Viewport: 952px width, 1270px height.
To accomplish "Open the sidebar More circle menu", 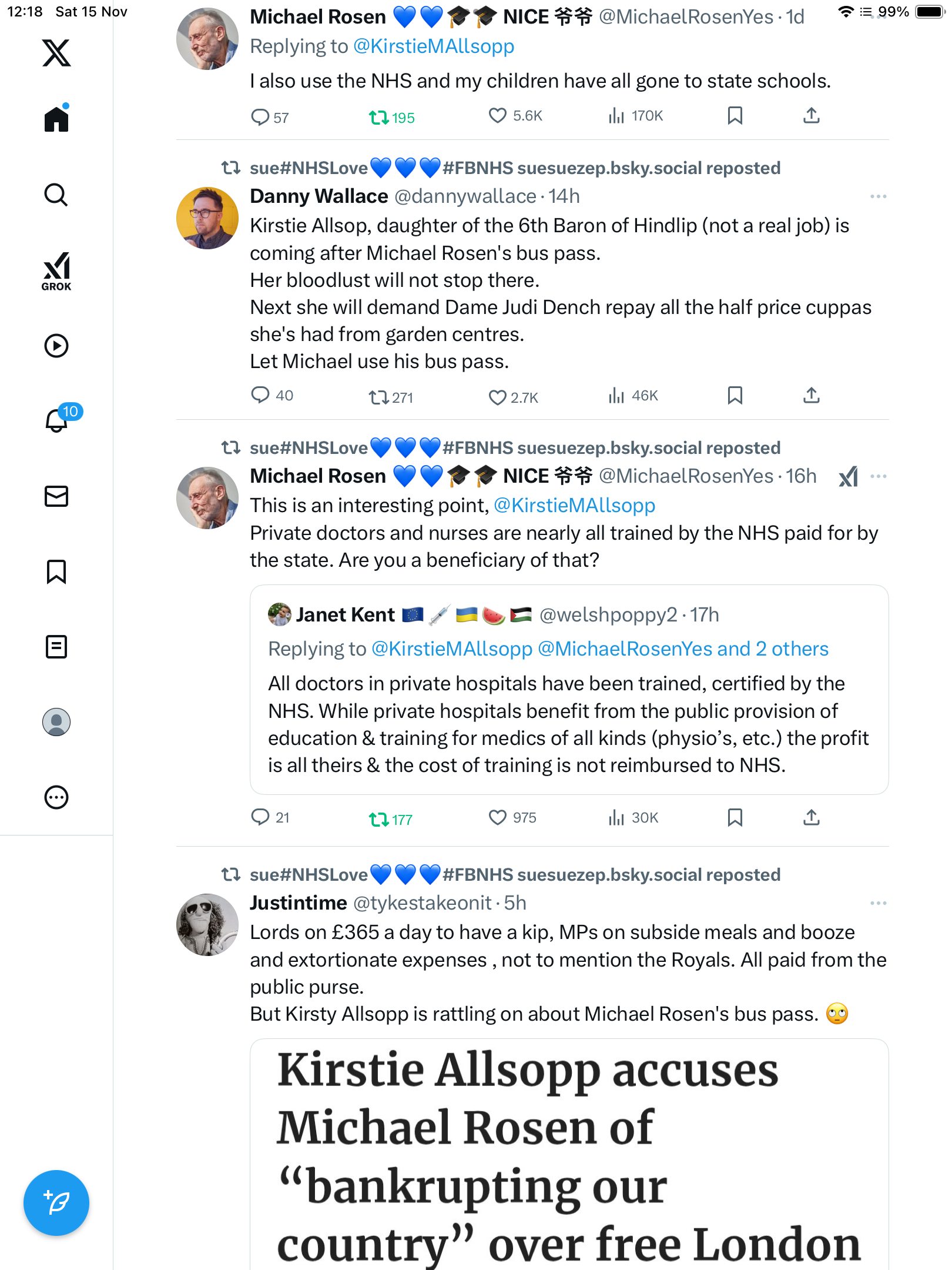I will (56, 797).
